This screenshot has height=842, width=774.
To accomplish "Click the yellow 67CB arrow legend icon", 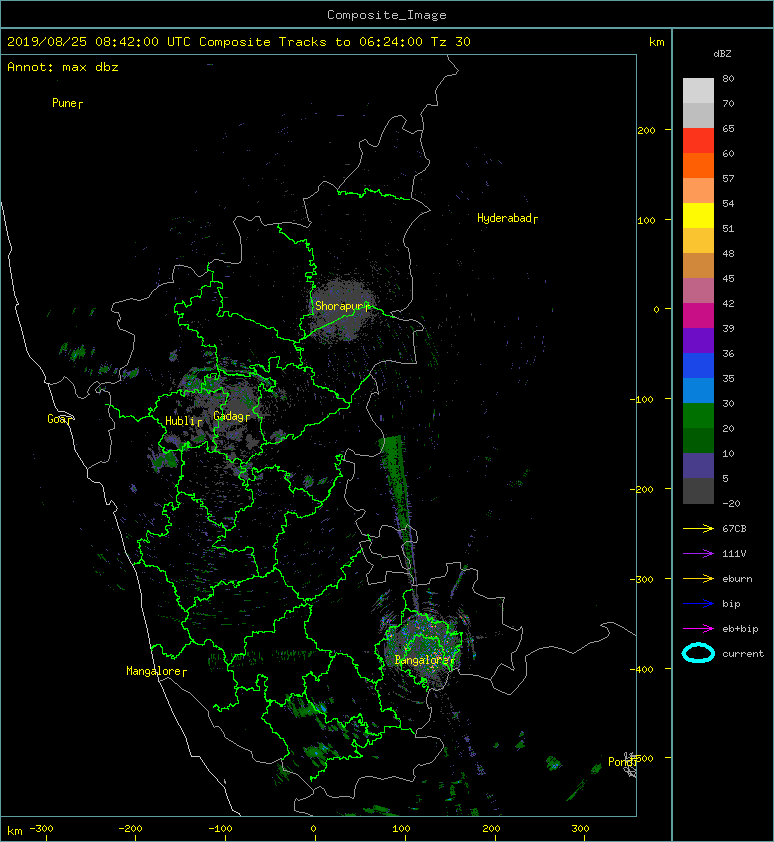I will click(x=698, y=528).
